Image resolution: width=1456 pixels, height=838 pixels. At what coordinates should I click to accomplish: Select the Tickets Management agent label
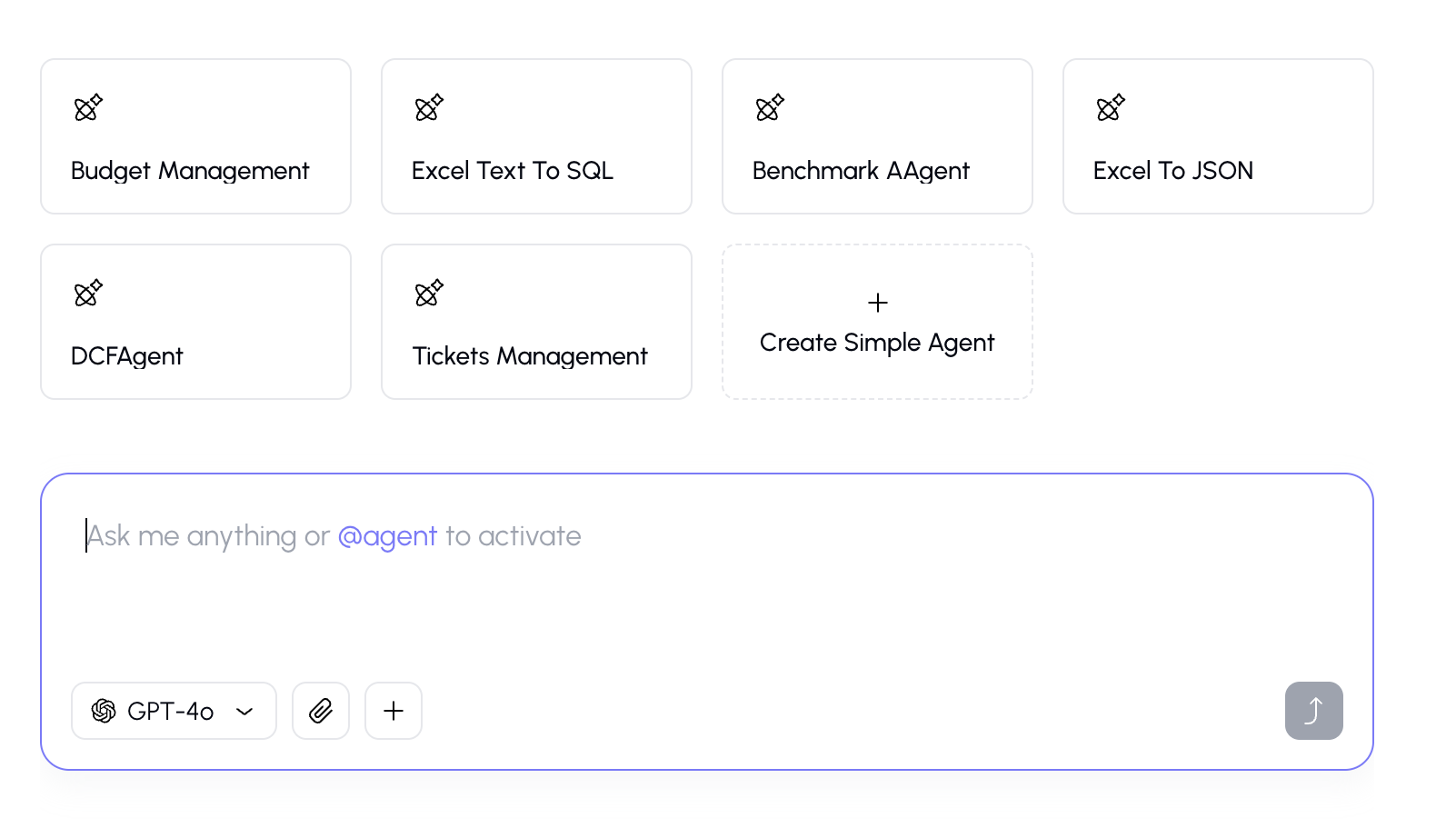coord(530,356)
